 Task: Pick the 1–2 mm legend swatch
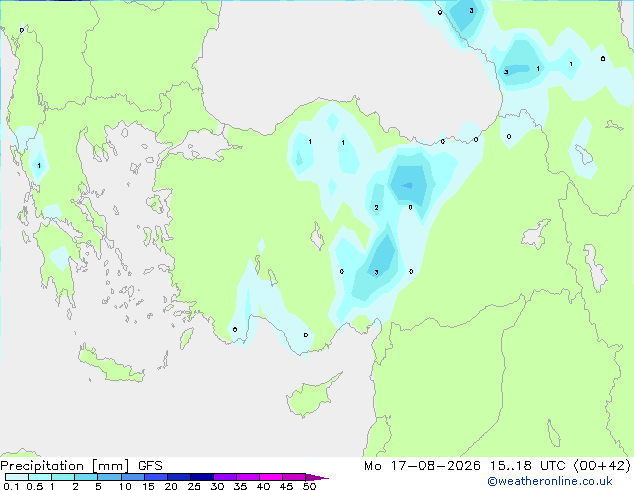(x=63, y=477)
